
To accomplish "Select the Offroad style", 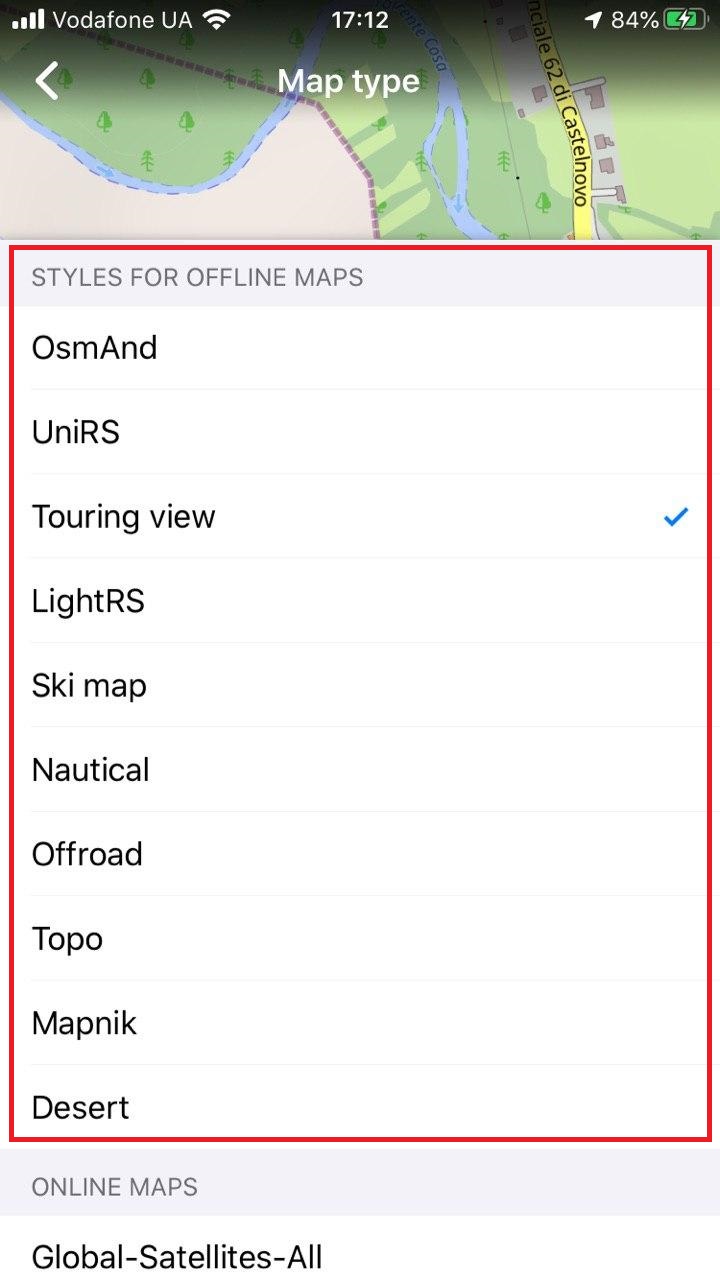I will pyautogui.click(x=360, y=854).
